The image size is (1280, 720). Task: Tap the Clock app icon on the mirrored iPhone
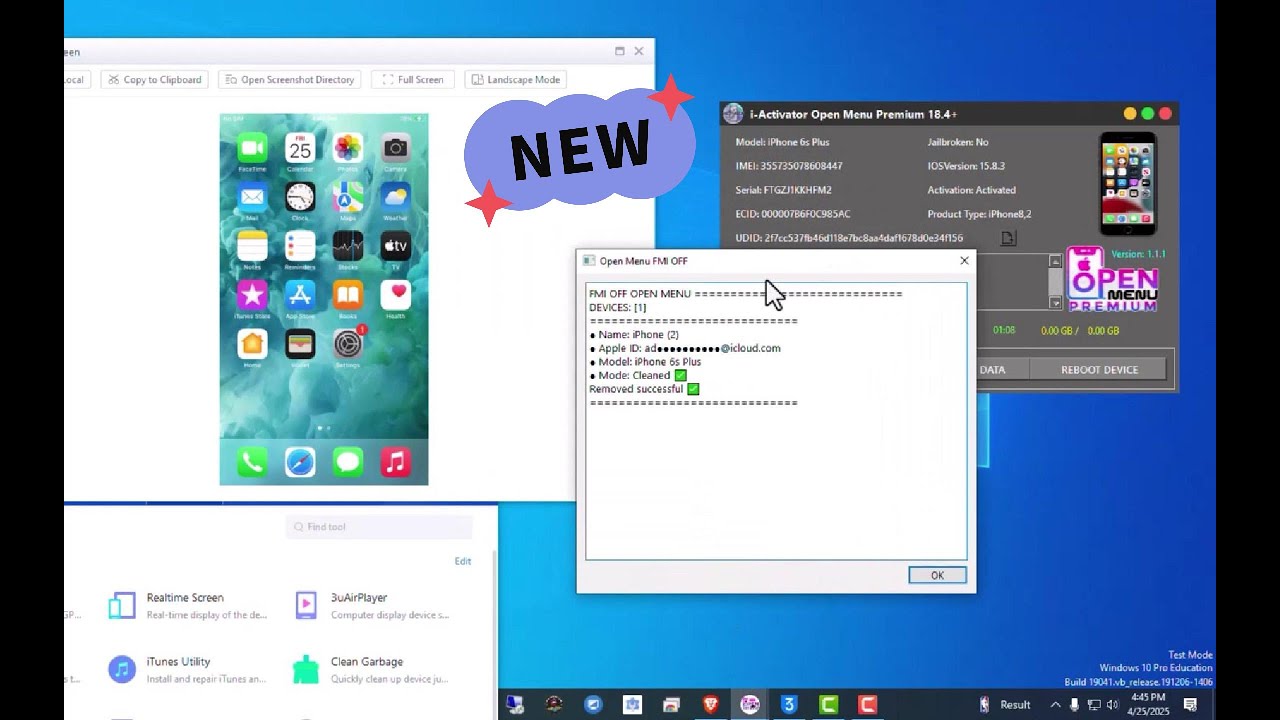[x=300, y=197]
